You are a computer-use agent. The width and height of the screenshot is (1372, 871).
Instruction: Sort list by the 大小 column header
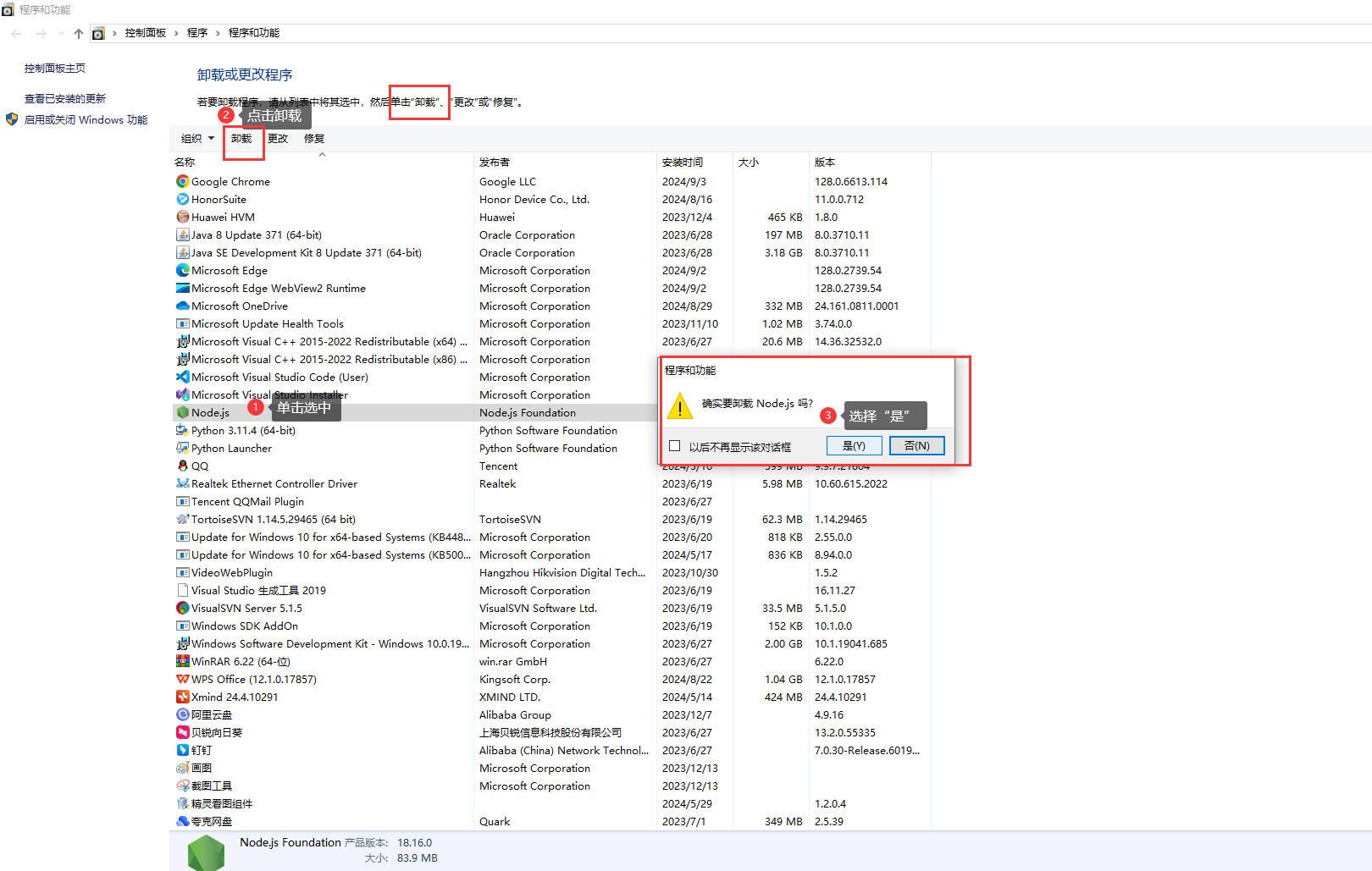(x=771, y=162)
